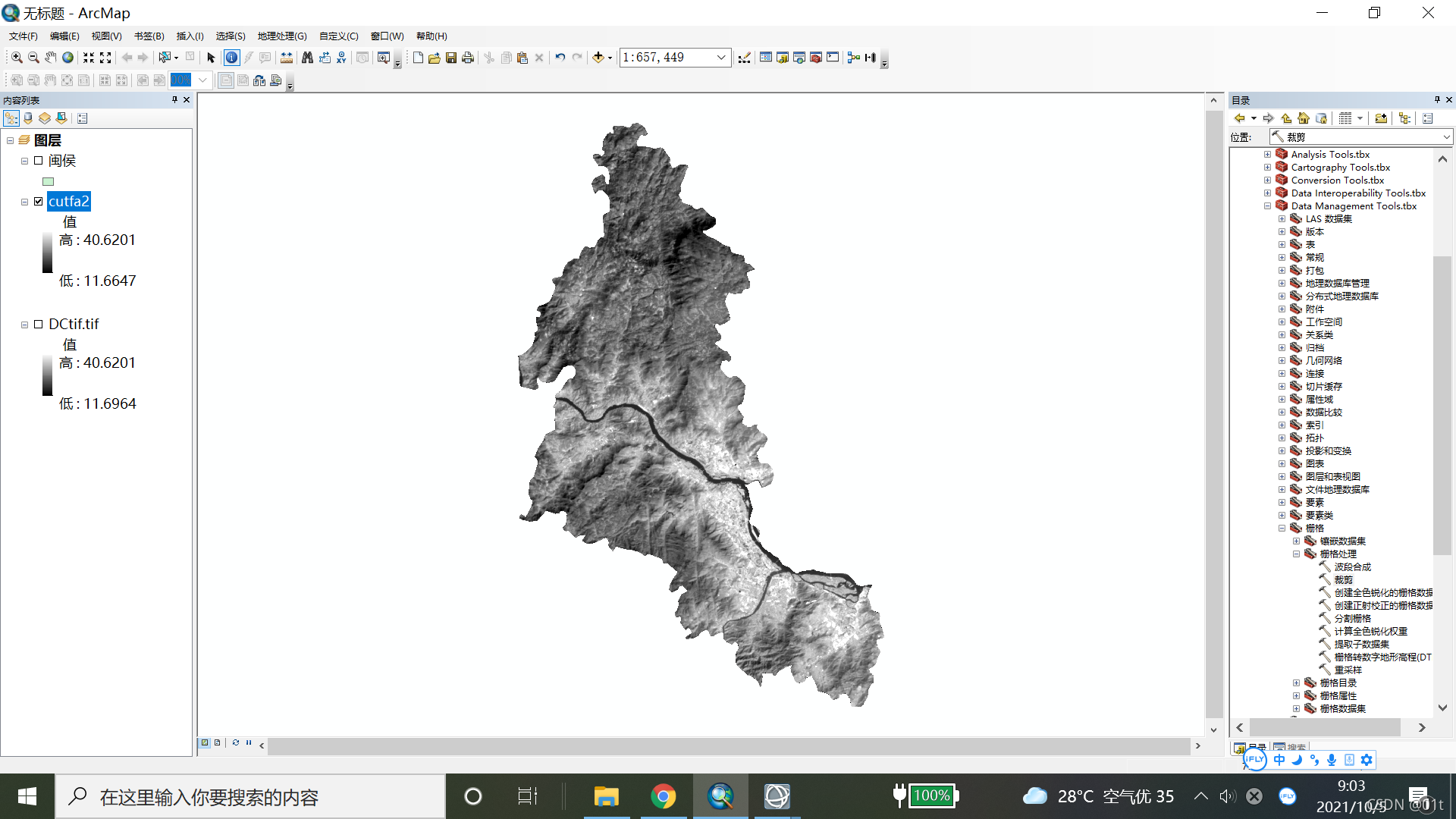
Task: Activate the Pan hand tool
Action: (51, 58)
